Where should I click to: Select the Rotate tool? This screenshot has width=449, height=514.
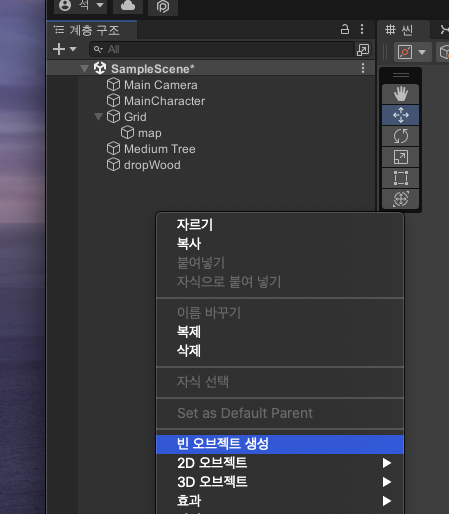tap(400, 136)
